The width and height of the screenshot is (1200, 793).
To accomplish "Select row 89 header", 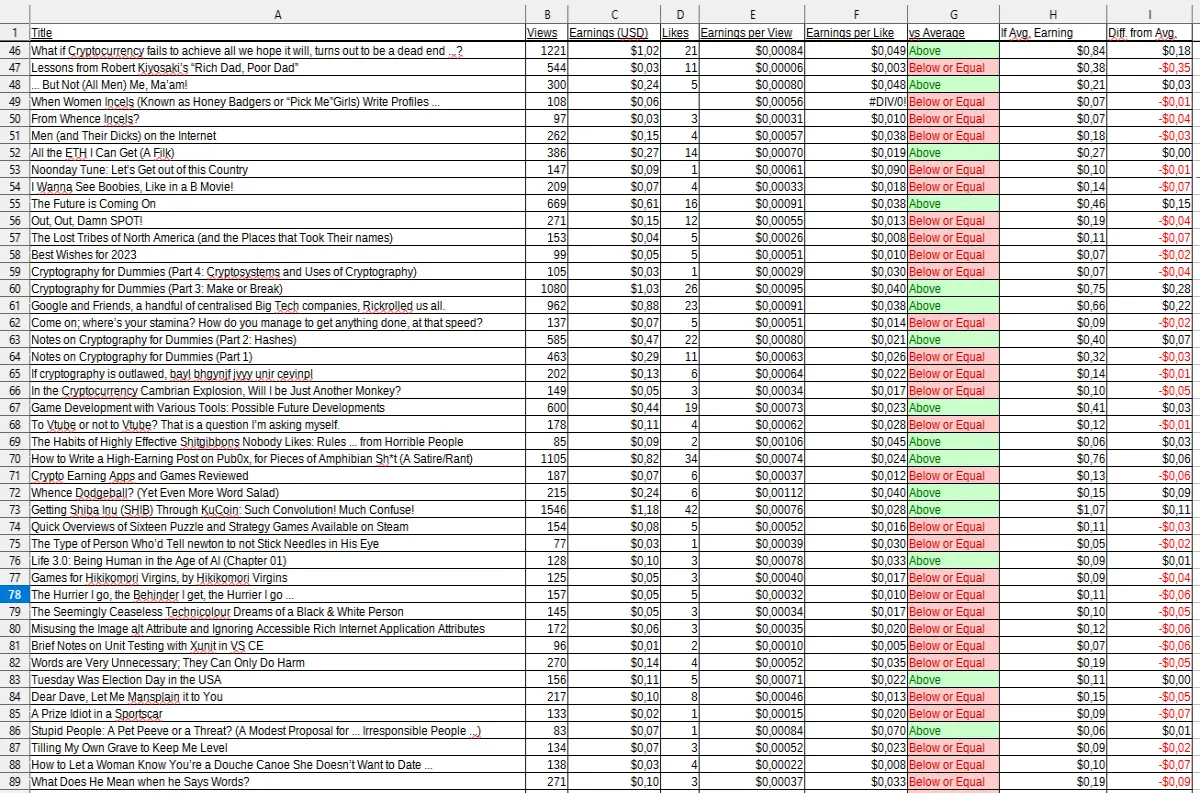I will [14, 781].
